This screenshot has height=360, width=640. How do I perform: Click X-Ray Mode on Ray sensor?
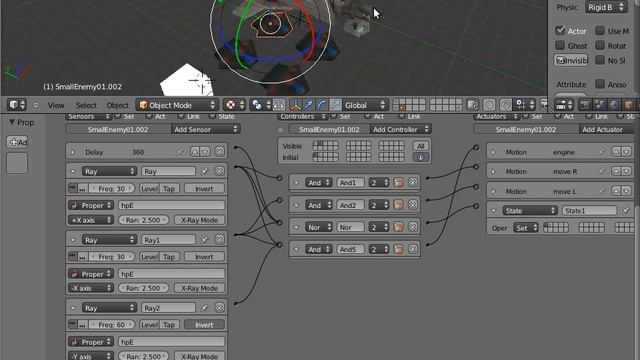[x=199, y=220]
